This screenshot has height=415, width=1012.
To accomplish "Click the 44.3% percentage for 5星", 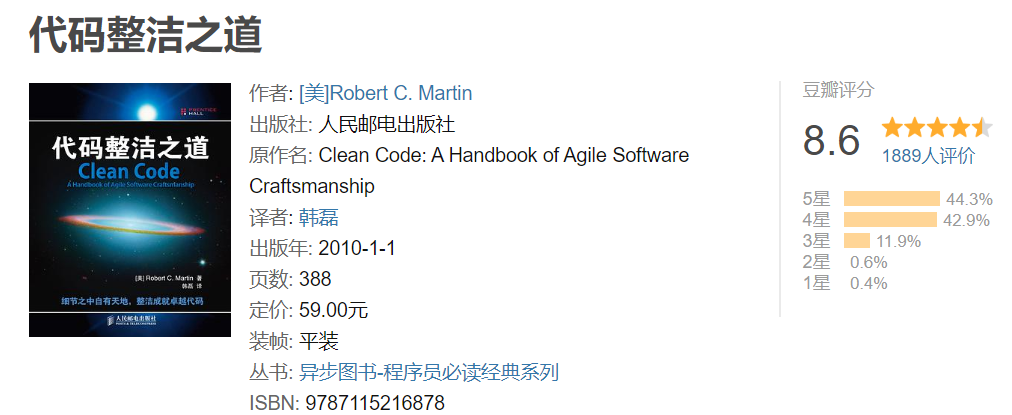I will [969, 199].
